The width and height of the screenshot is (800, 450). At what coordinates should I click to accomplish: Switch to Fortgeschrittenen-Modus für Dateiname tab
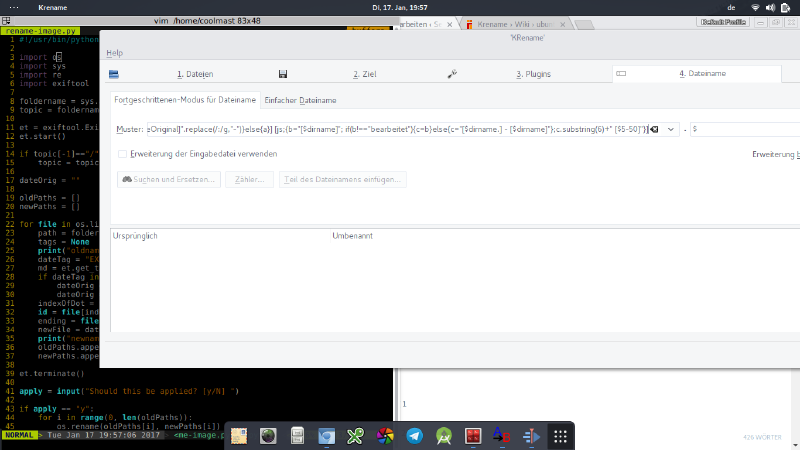185,101
